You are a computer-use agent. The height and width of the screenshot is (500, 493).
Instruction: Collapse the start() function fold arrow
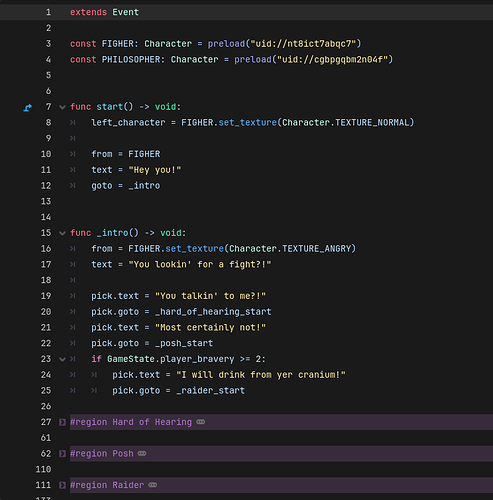tap(62, 107)
